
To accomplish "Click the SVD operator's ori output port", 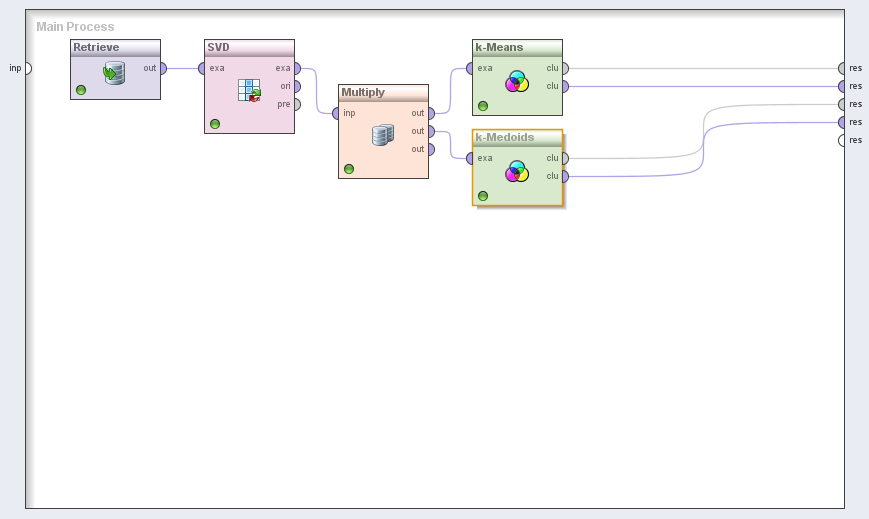I will pyautogui.click(x=297, y=87).
